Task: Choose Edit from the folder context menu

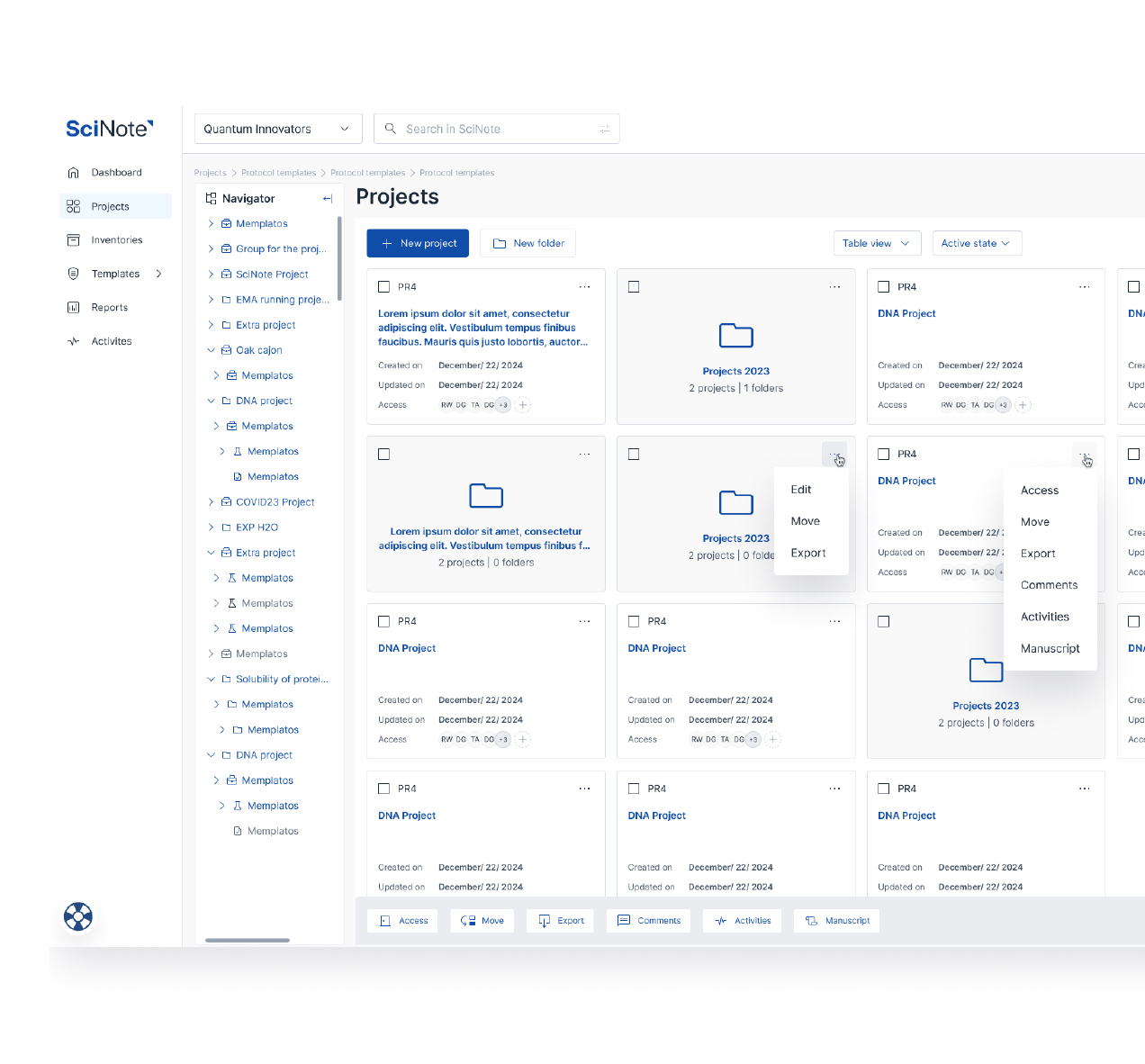Action: (x=801, y=490)
